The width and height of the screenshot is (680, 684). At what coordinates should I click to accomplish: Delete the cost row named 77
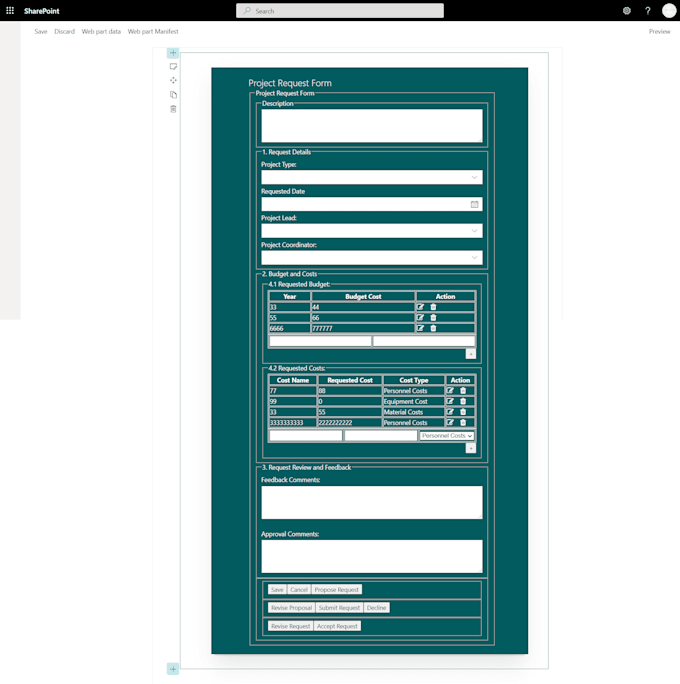(463, 391)
